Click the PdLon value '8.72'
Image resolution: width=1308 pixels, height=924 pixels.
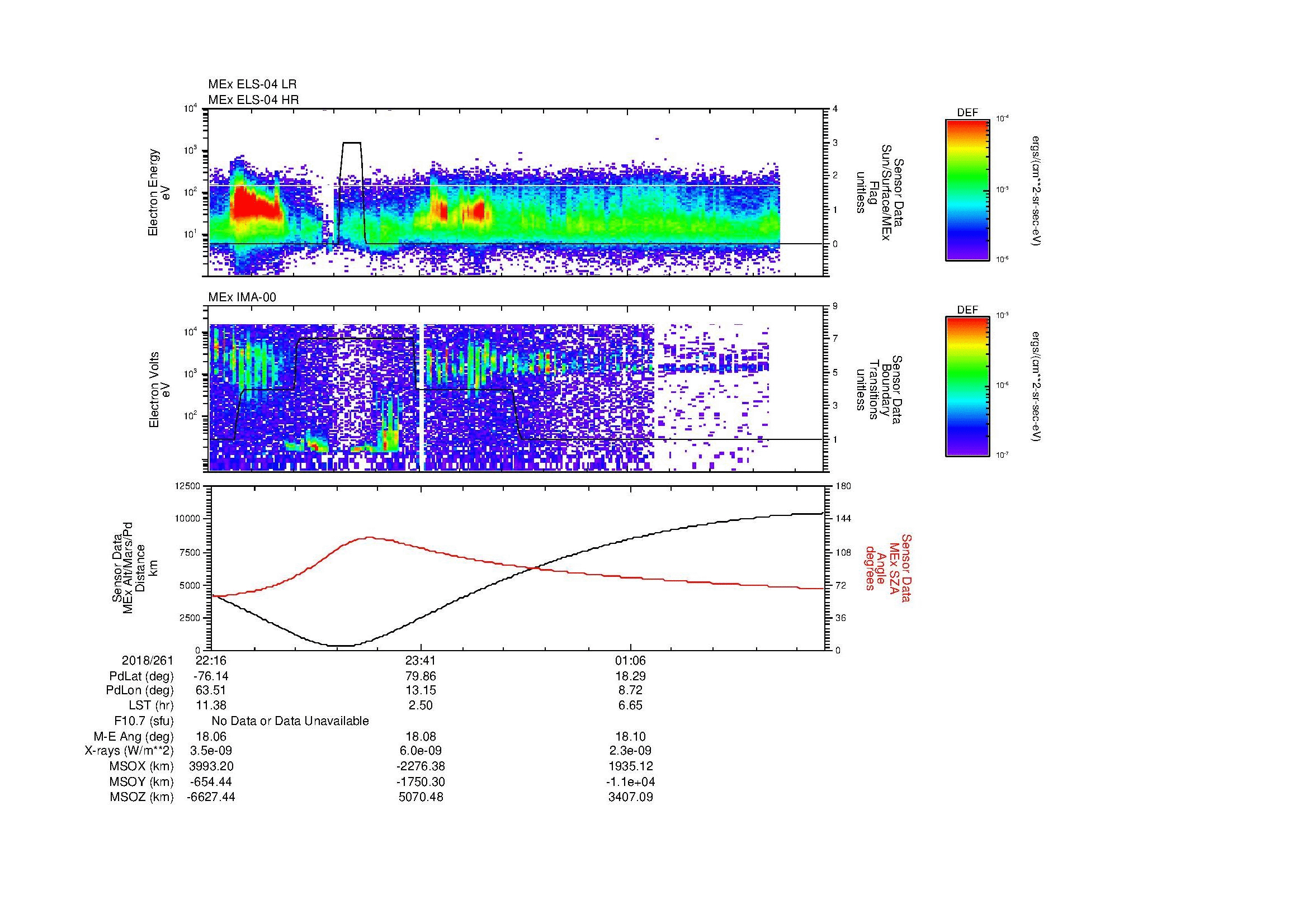coord(631,690)
